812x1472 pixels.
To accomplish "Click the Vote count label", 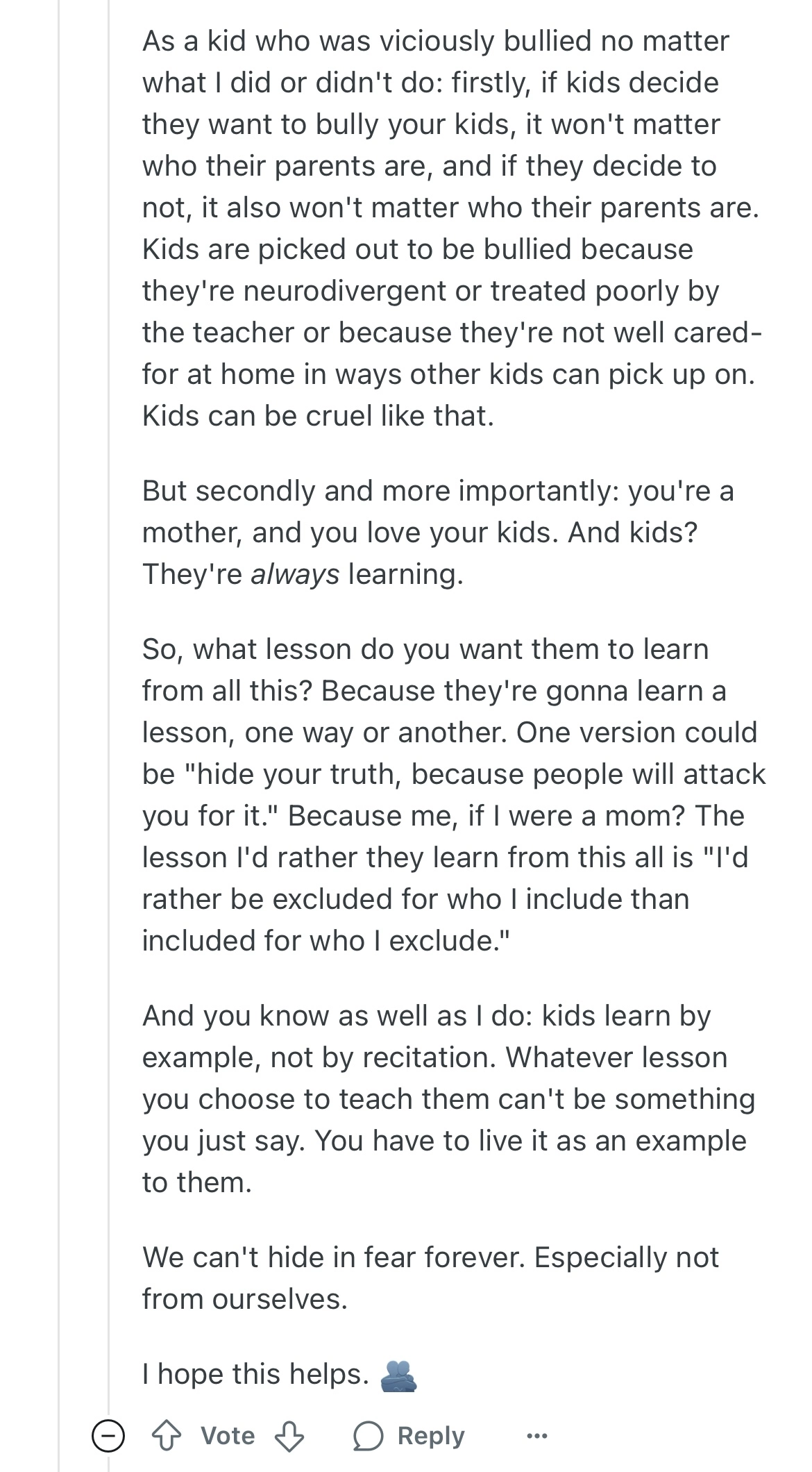I will click(228, 1436).
